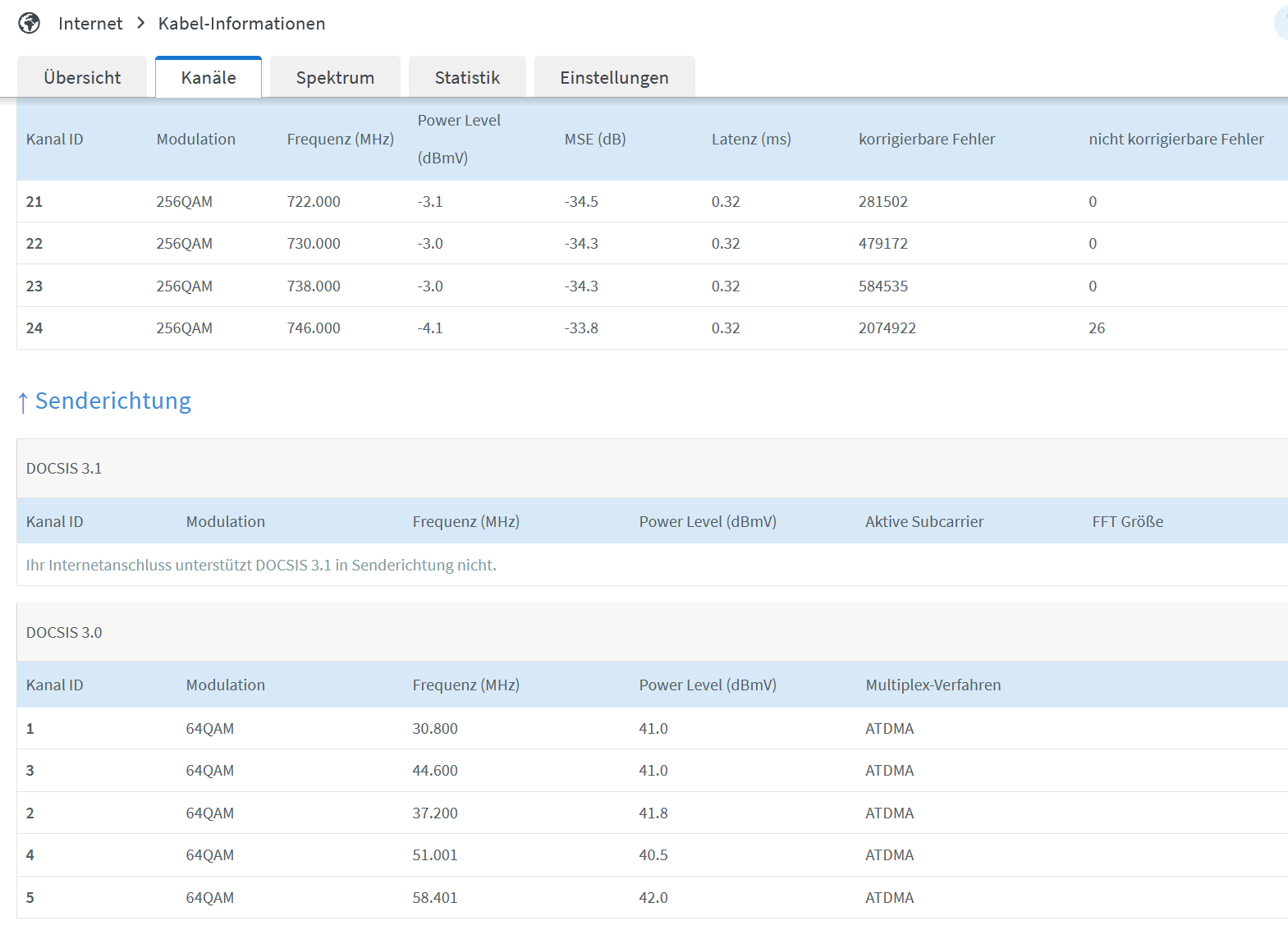1288x930 pixels.
Task: Select channel 21 row ID
Action: point(34,202)
